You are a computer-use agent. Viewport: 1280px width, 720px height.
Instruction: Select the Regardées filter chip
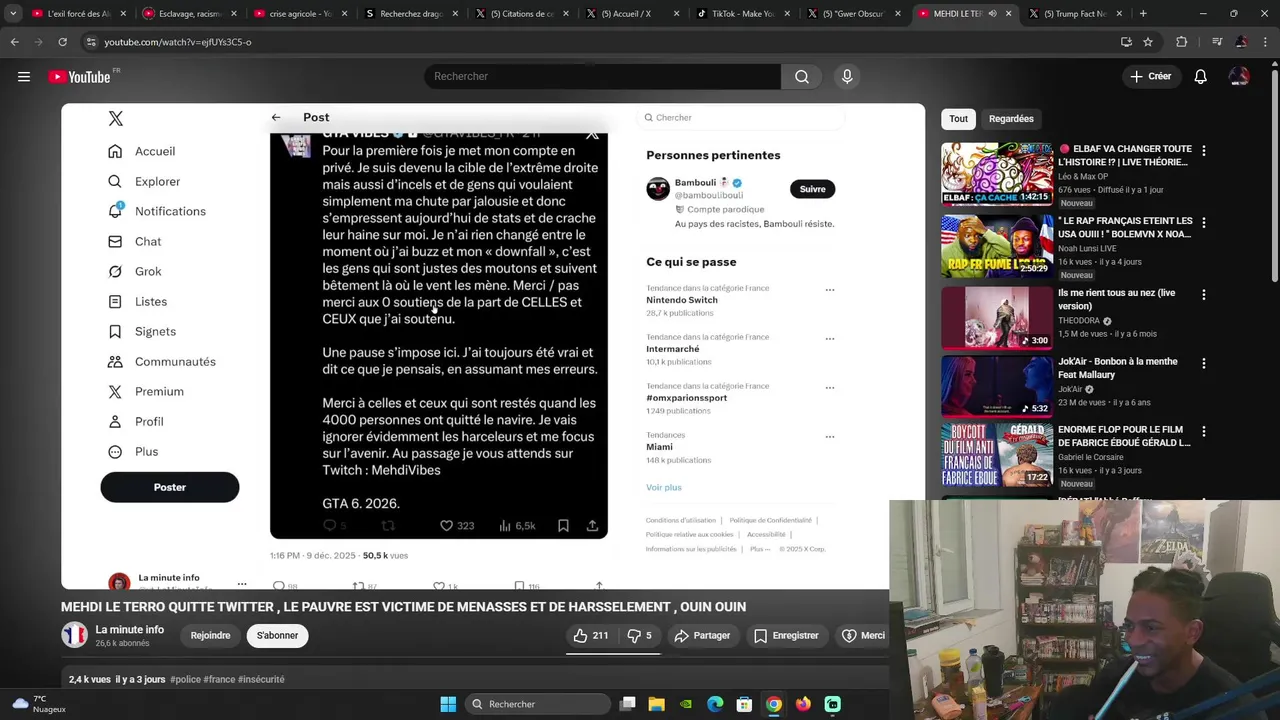(1011, 119)
